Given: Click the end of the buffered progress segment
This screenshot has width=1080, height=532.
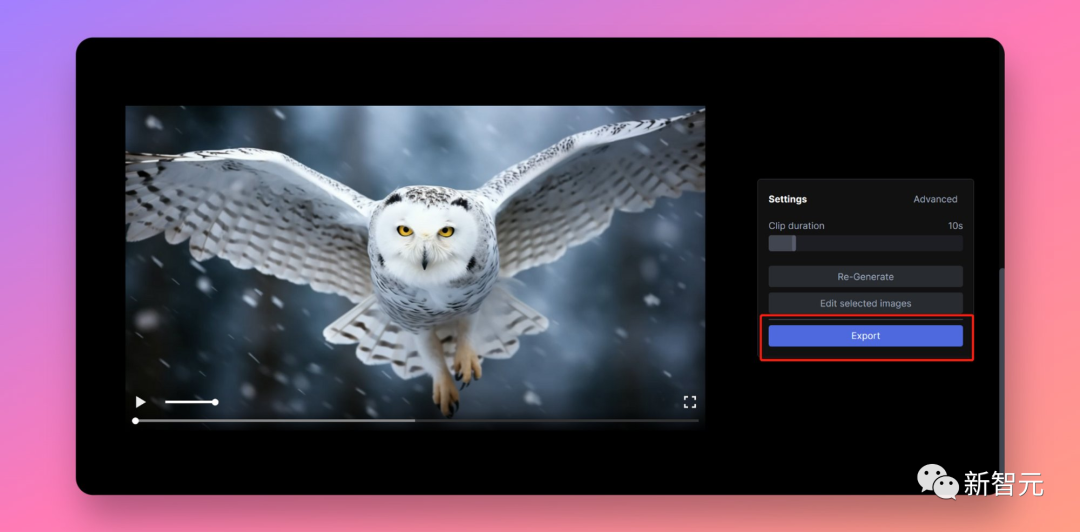Looking at the screenshot, I should [414, 420].
